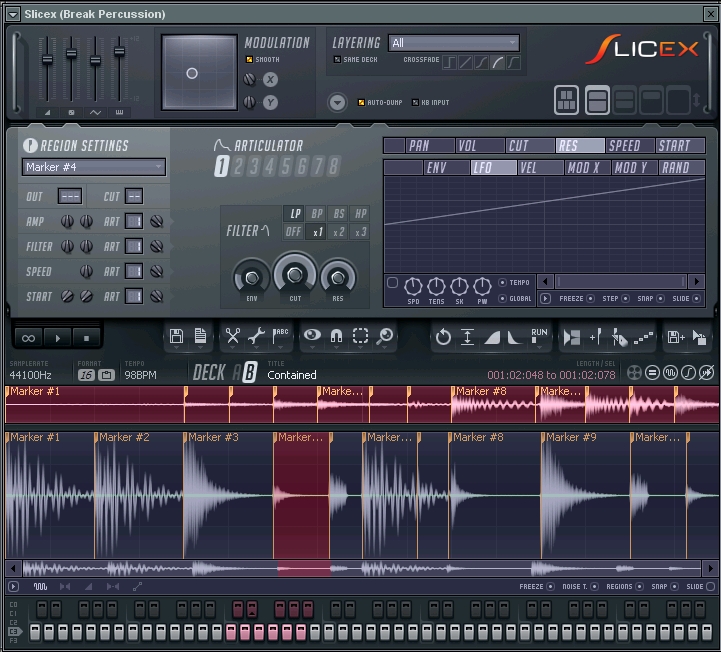Open the Layering All dropdown
This screenshot has height=652, width=721.
point(453,43)
